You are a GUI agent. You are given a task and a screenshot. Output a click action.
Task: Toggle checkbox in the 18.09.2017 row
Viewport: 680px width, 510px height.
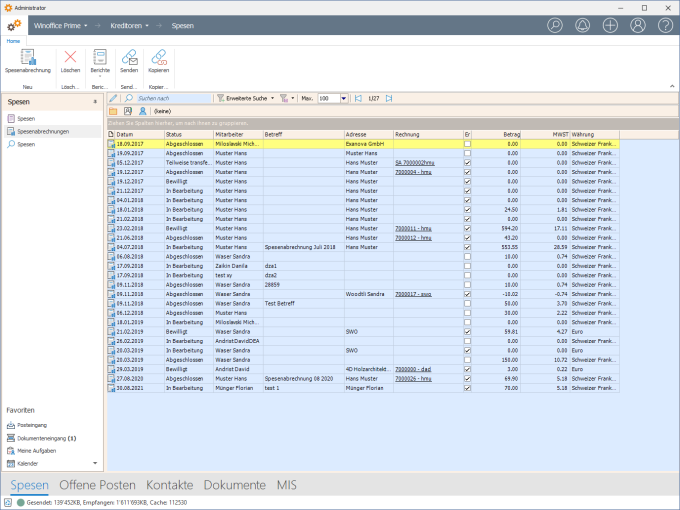(x=467, y=144)
